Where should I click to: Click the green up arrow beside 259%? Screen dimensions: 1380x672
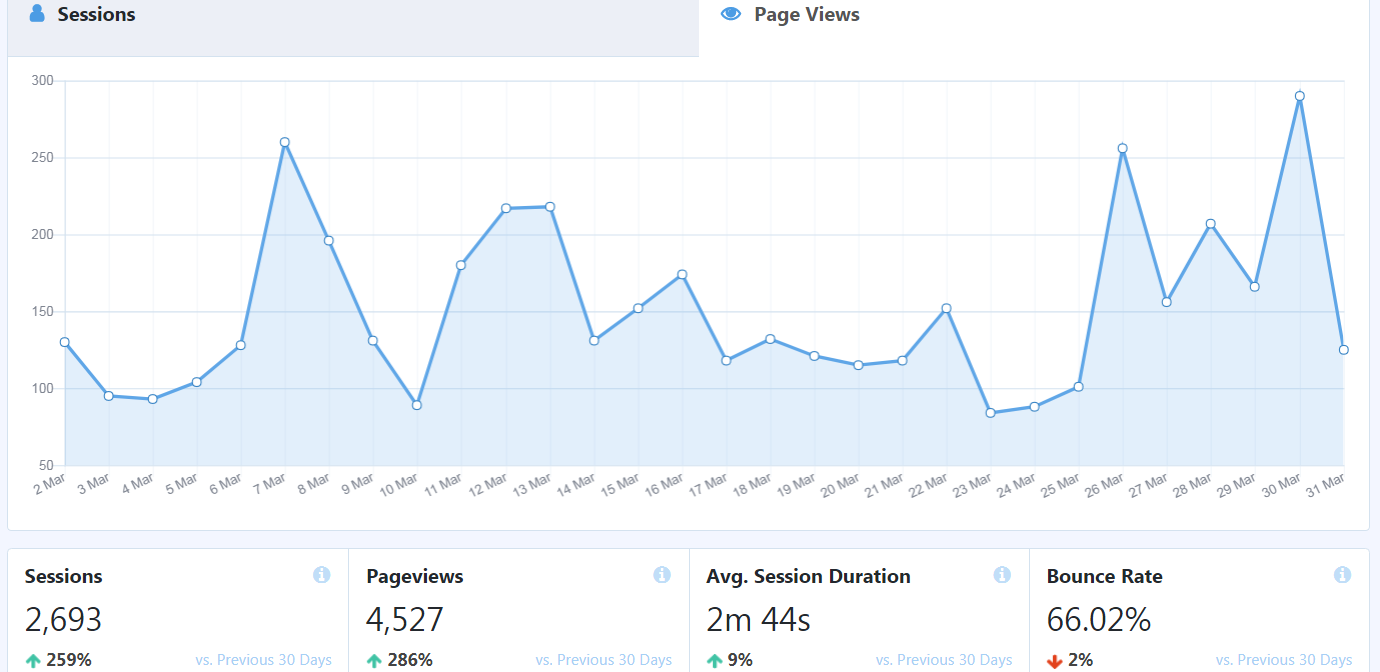[x=33, y=660]
